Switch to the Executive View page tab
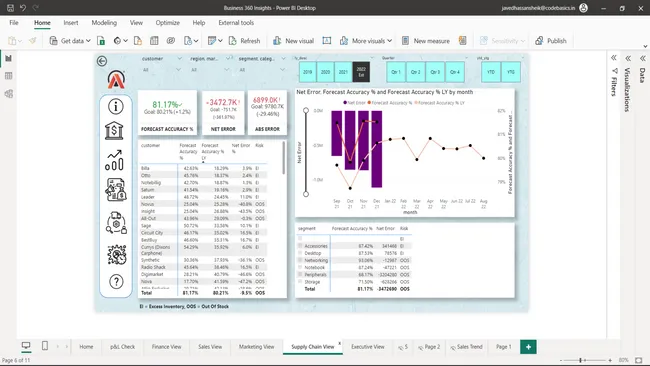This screenshot has height=366, width=650. (x=368, y=347)
